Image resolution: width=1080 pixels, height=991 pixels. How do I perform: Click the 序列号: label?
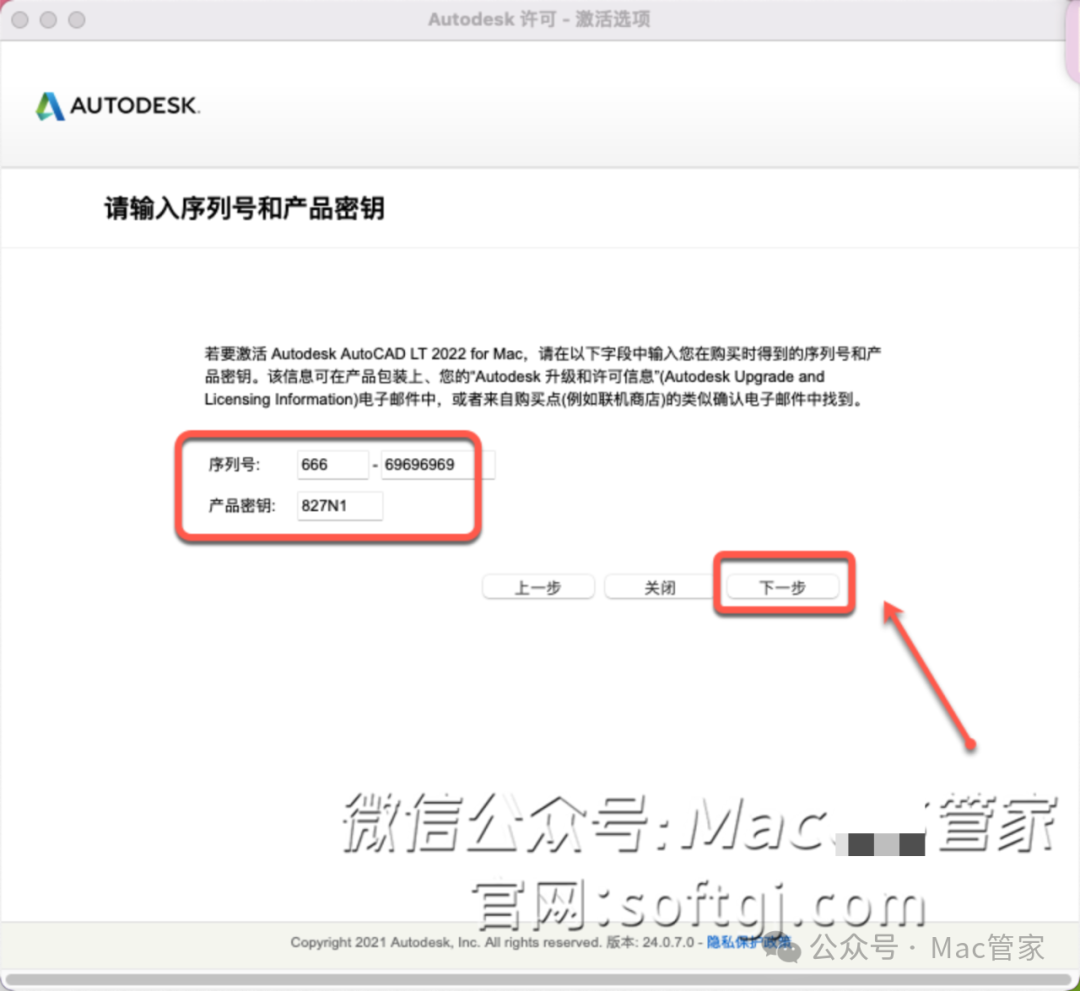point(234,465)
